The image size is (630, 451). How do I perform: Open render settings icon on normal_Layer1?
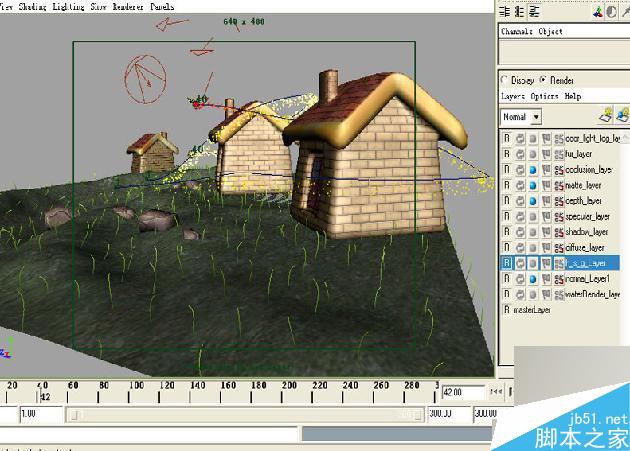point(559,279)
